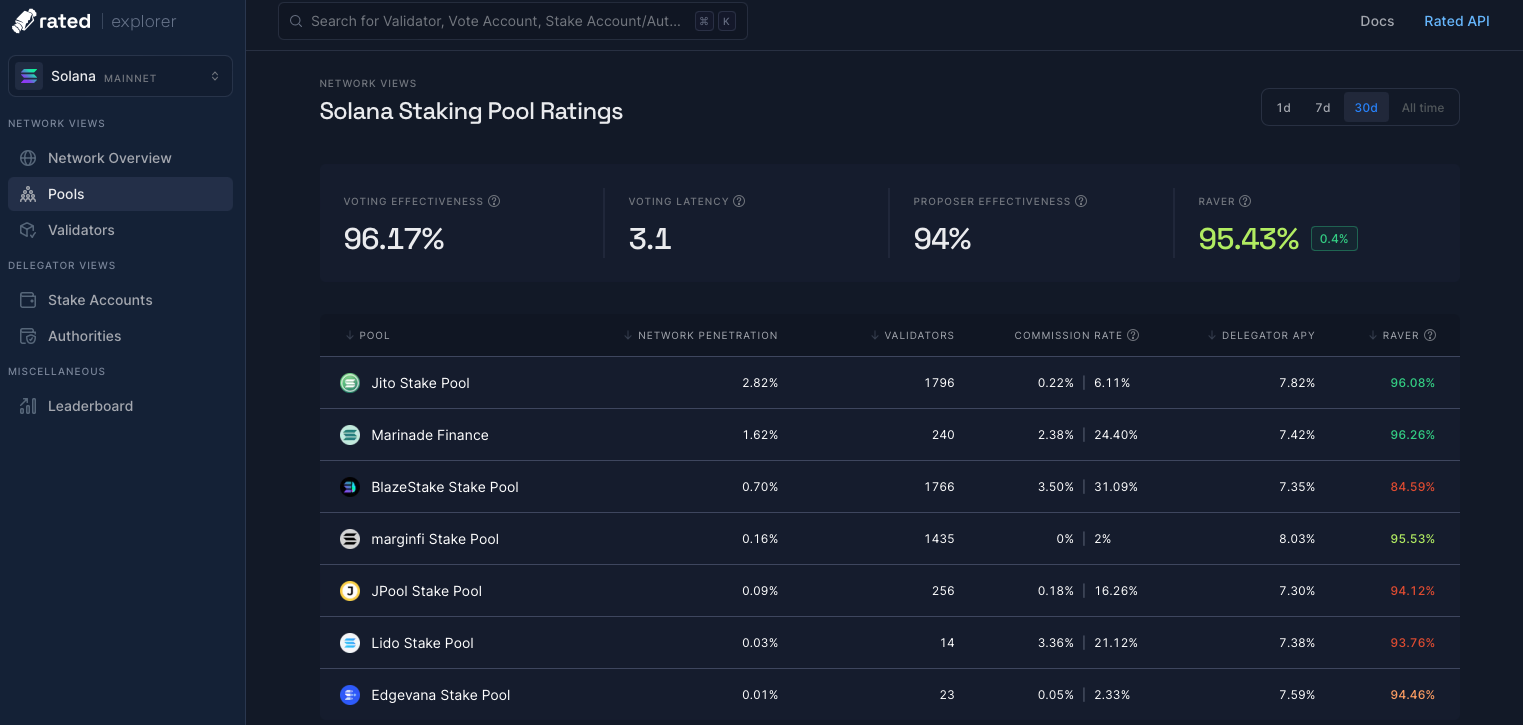Screen dimensions: 1523x725
Task: Sort table by RAVER column
Action: pos(1394,335)
